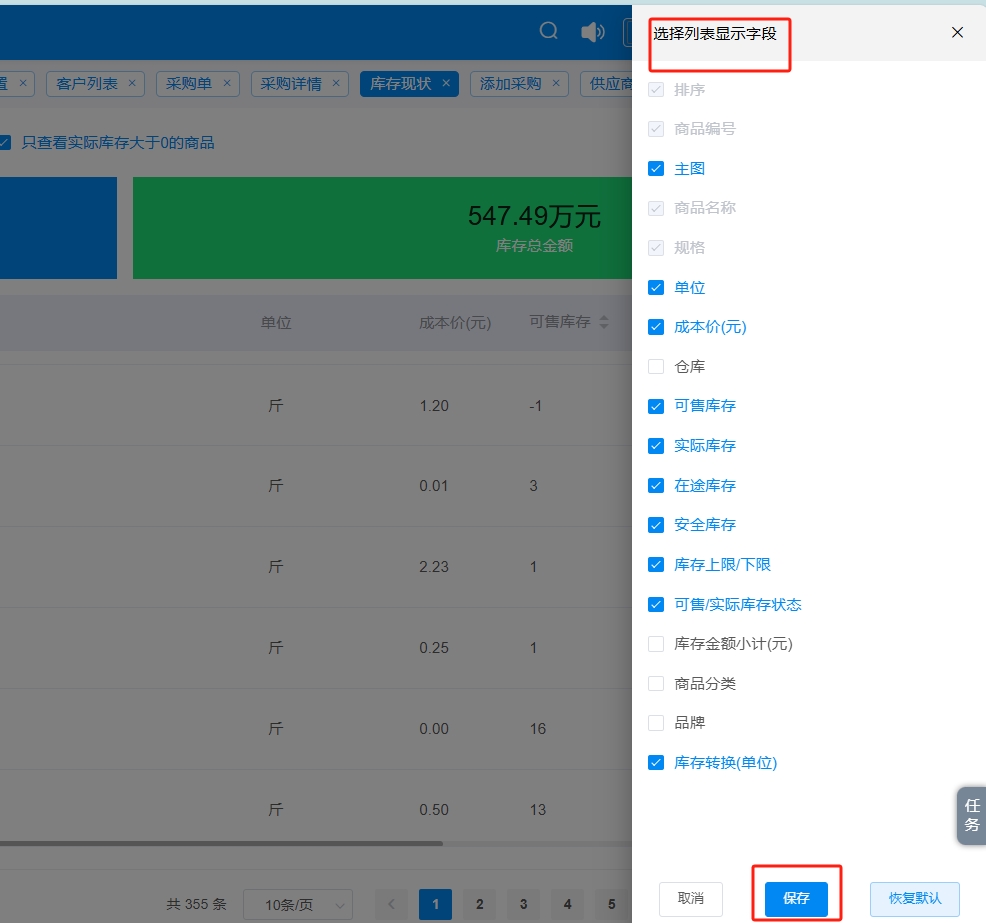Go to previous page arrow in pagination
986x923 pixels.
coord(392,904)
